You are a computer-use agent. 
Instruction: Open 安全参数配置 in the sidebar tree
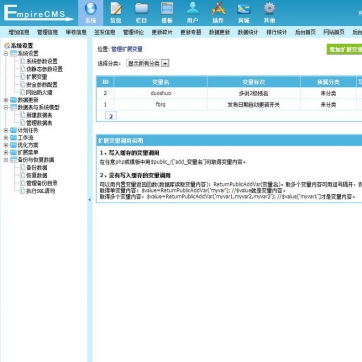pos(42,85)
